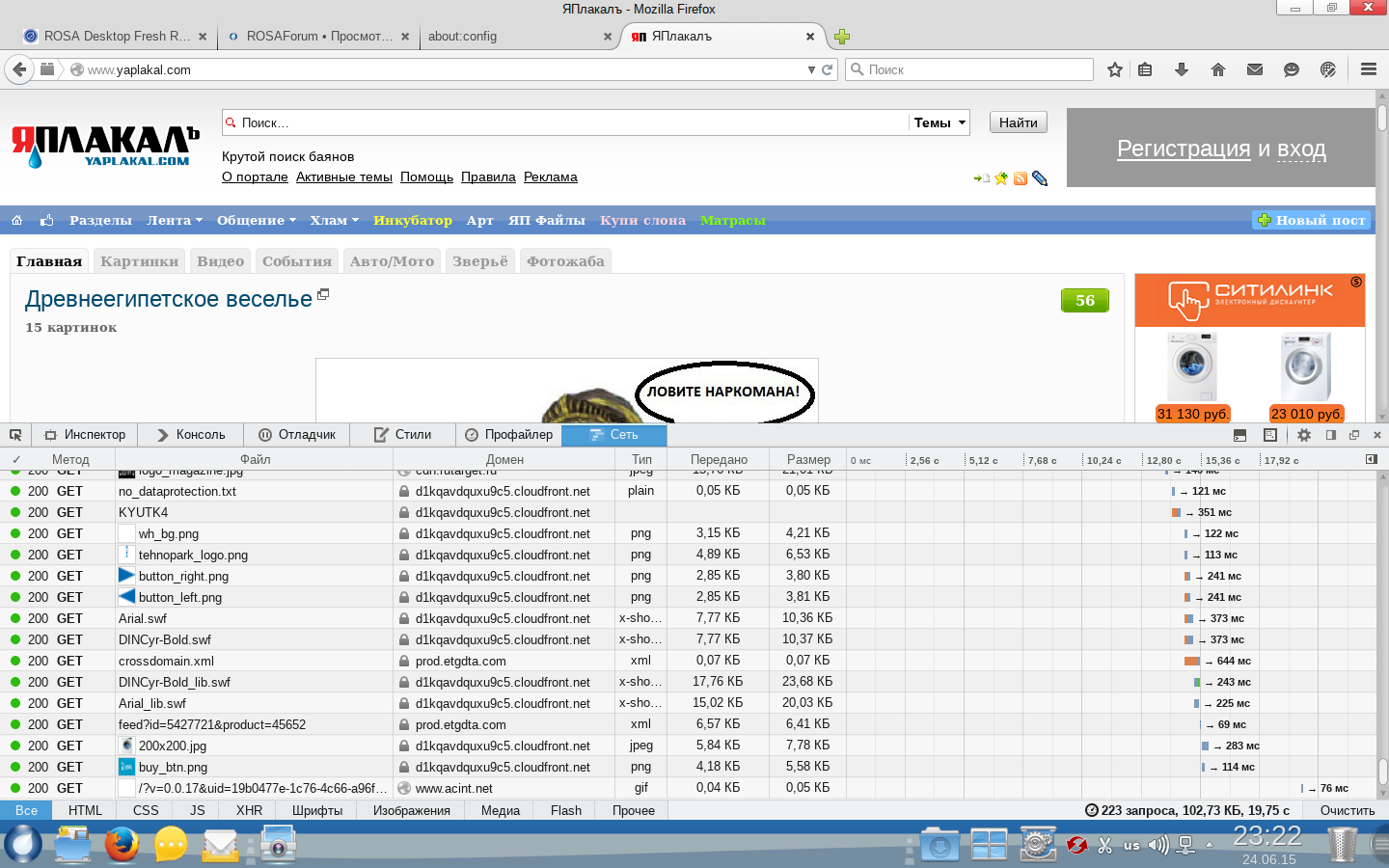Open devtools settings gear
This screenshot has width=1389, height=868.
tap(1304, 435)
